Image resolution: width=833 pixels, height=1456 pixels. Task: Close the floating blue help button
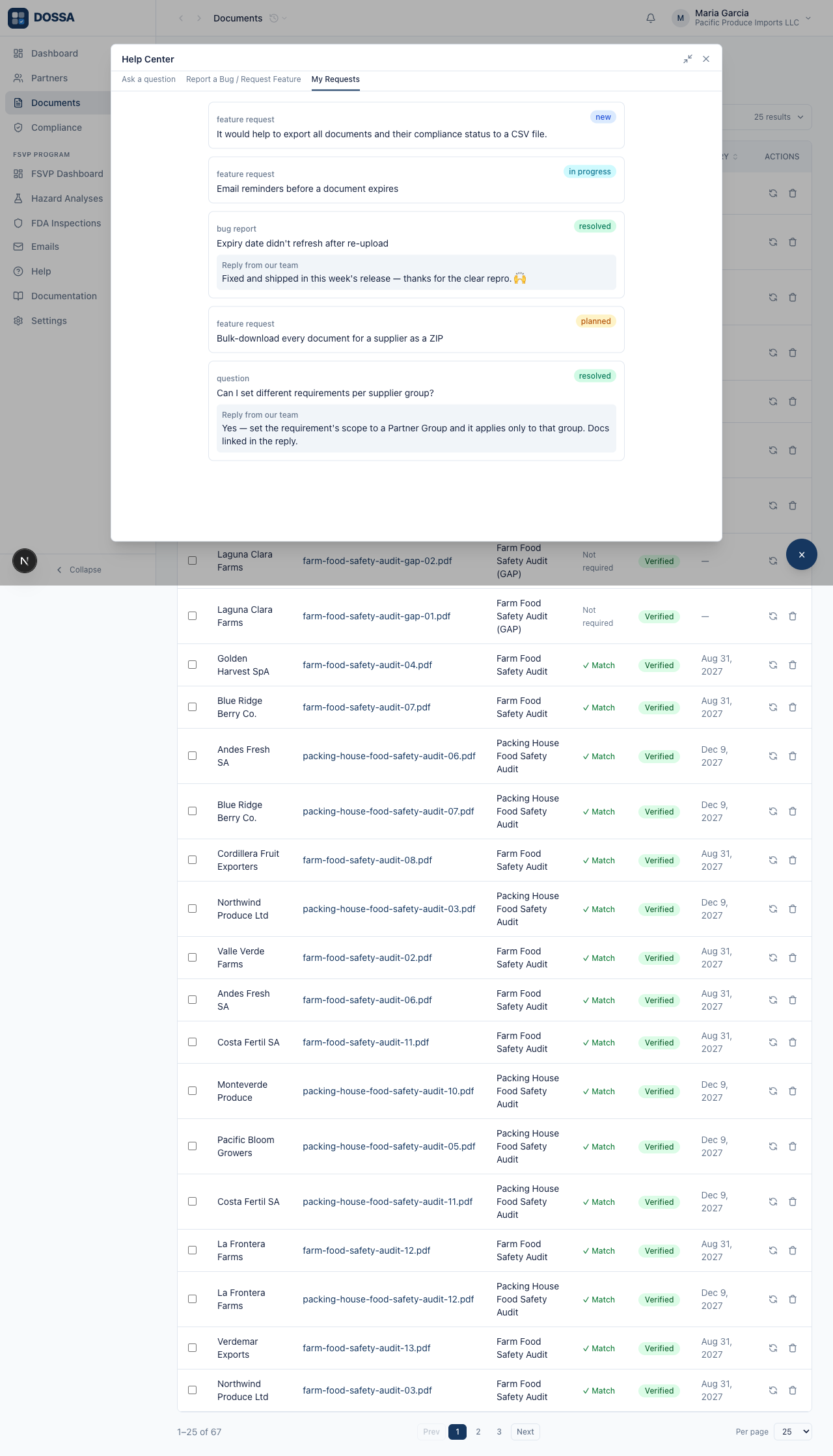click(802, 554)
